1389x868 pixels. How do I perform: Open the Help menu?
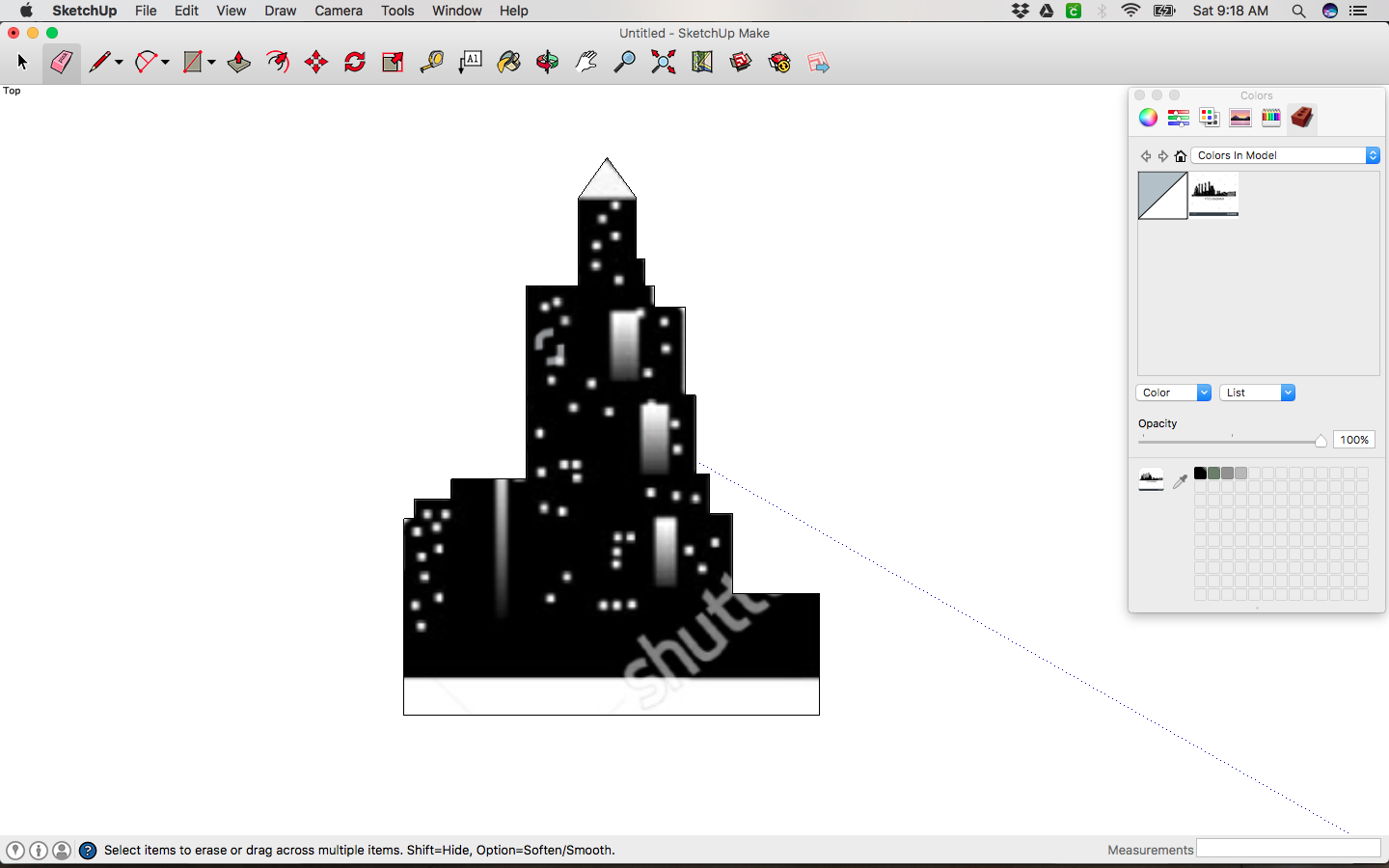point(513,11)
